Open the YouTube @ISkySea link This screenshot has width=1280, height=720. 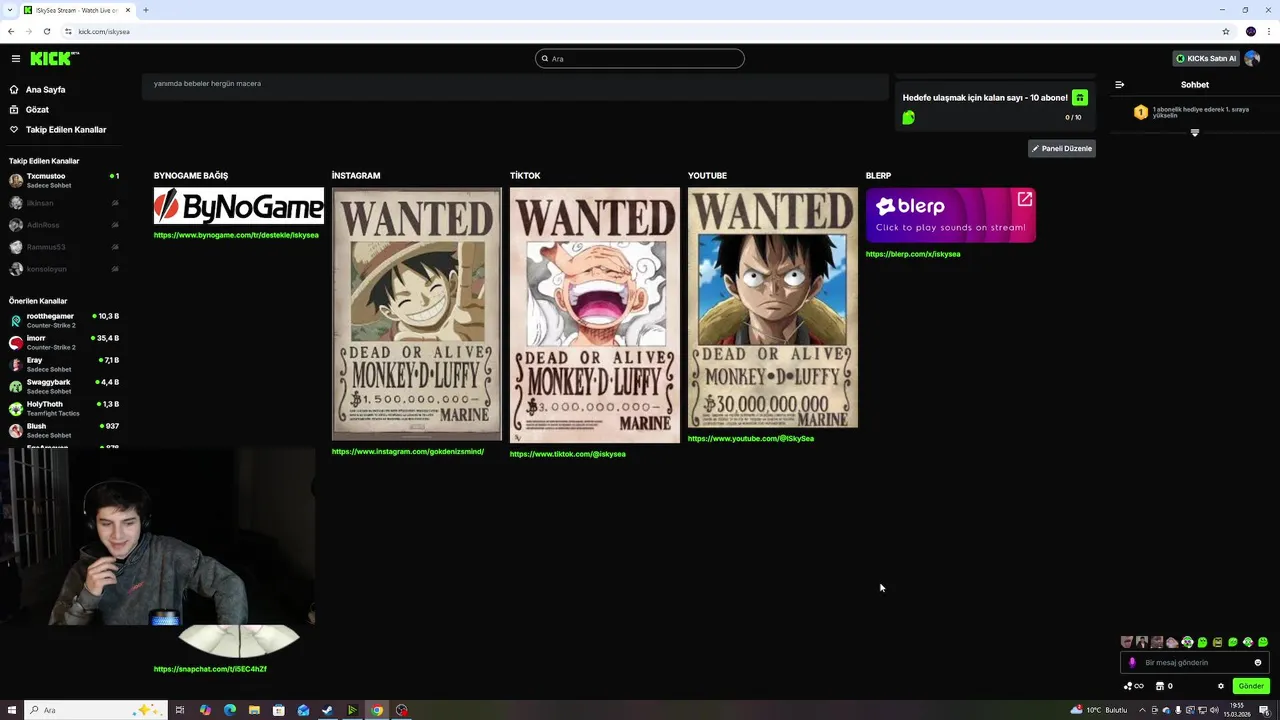click(x=751, y=438)
